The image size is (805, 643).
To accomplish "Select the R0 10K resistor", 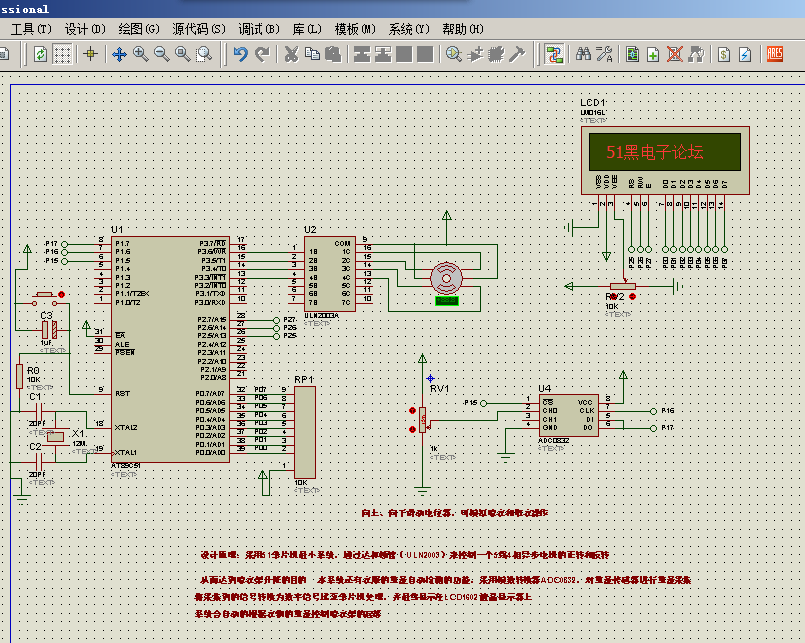I will point(20,376).
